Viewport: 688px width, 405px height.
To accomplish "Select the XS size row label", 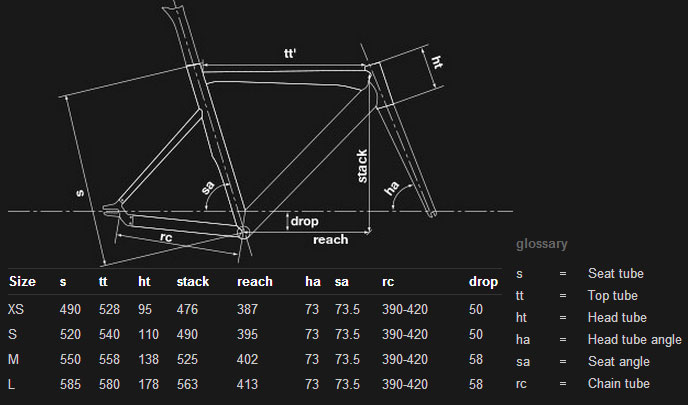I will (x=16, y=308).
